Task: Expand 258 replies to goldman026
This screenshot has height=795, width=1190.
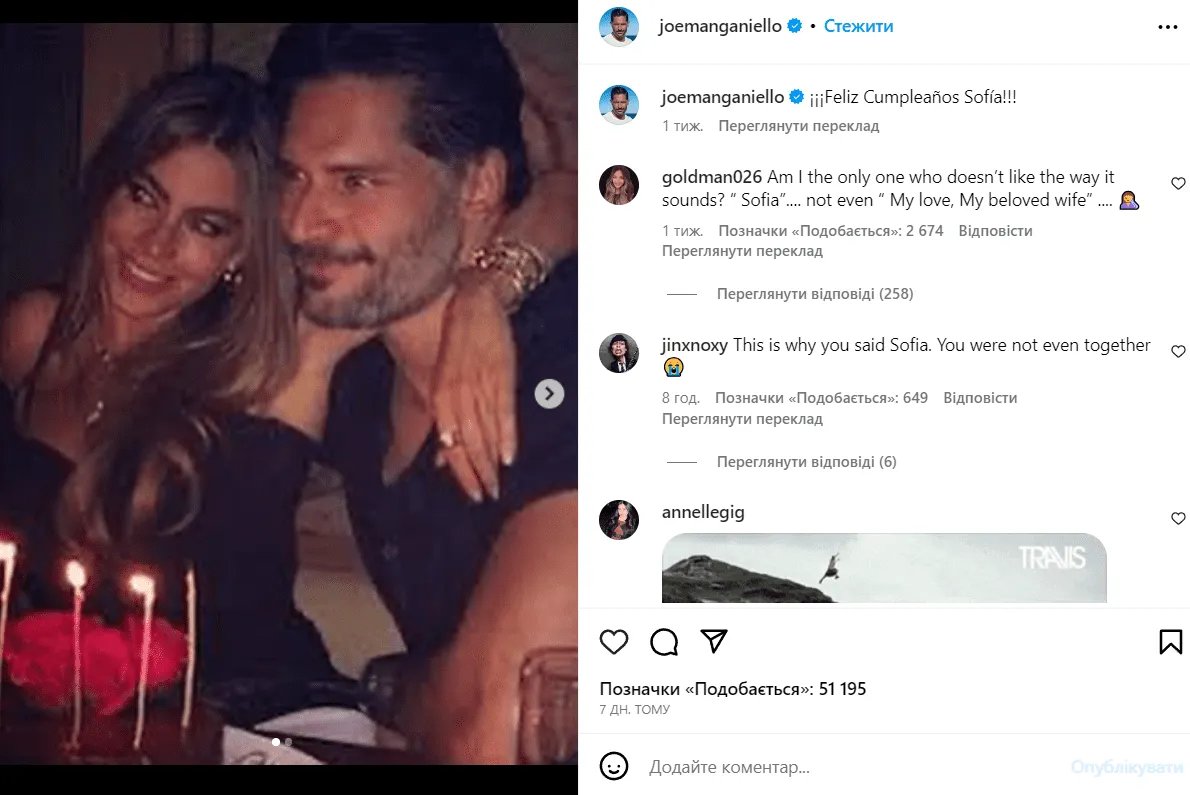Action: click(814, 294)
